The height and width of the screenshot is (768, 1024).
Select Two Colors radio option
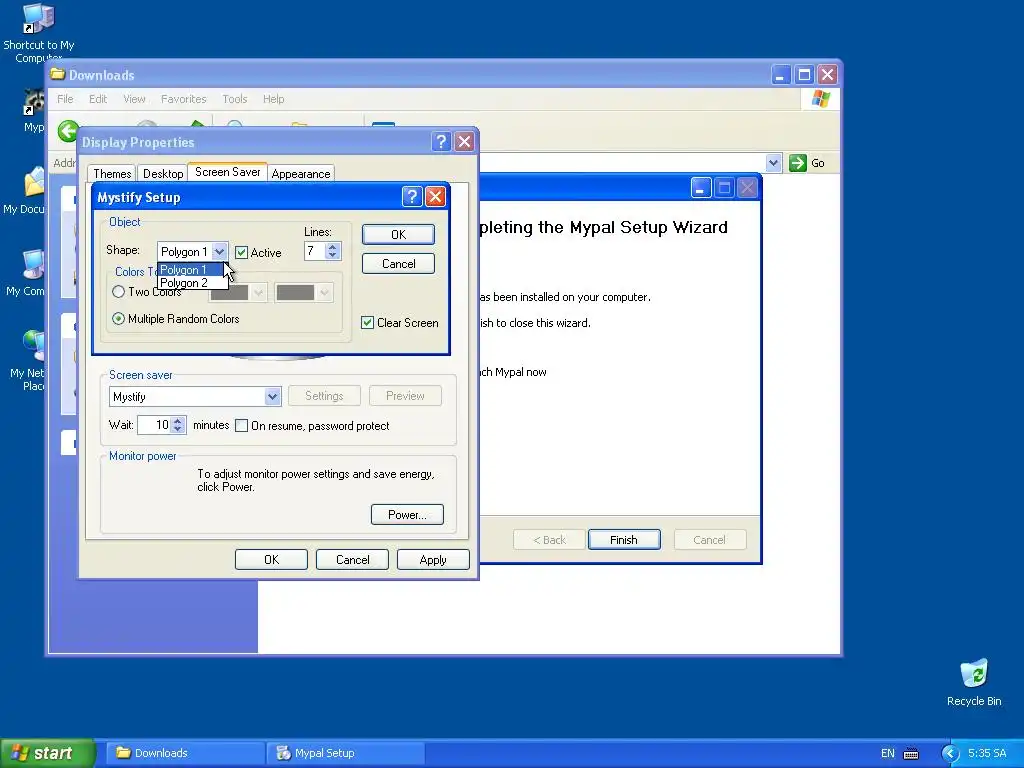point(118,292)
